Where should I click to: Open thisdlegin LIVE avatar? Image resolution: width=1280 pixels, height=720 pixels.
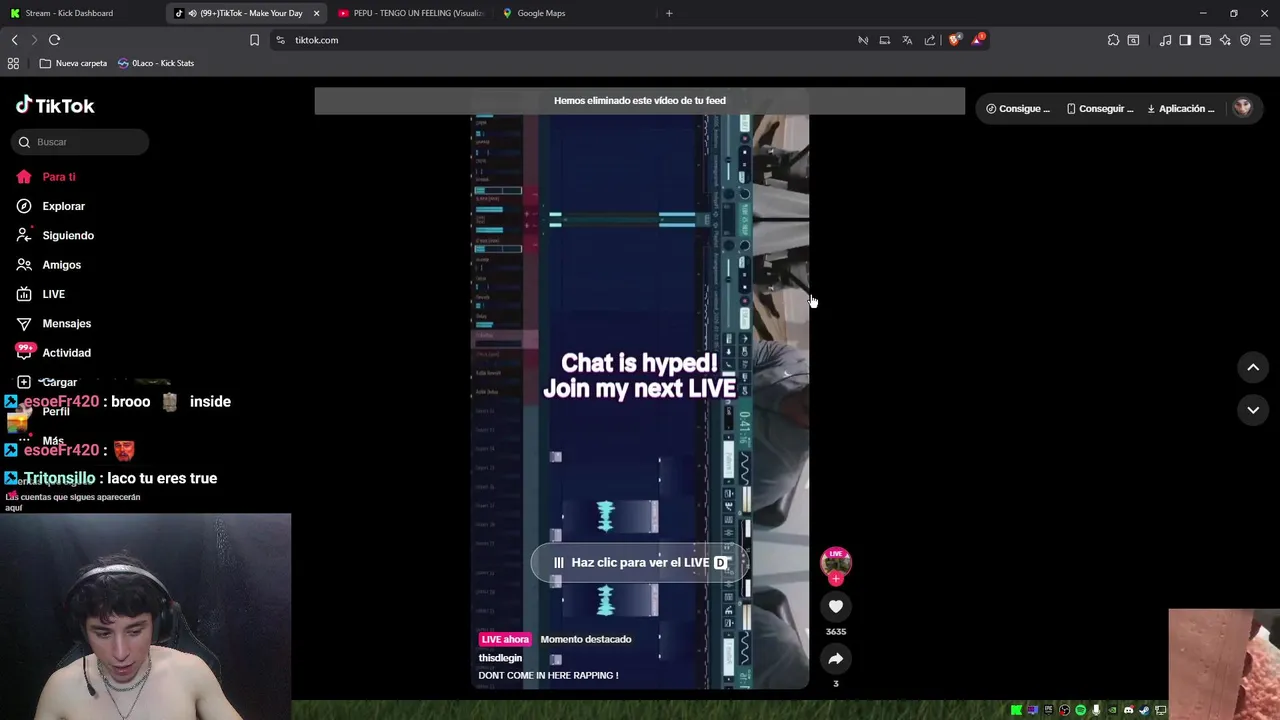pos(836,563)
